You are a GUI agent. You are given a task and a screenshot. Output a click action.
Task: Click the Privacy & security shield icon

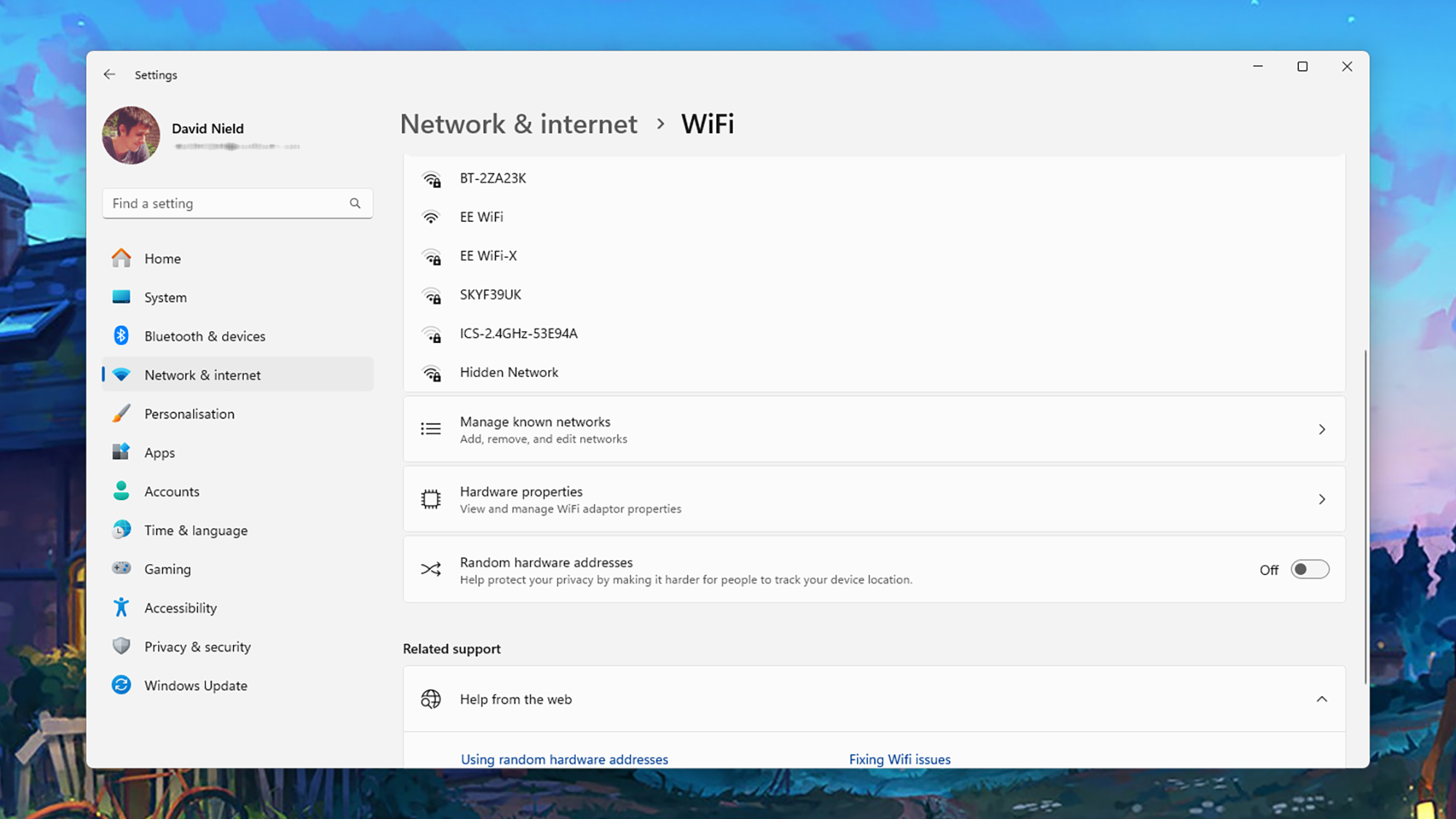121,646
